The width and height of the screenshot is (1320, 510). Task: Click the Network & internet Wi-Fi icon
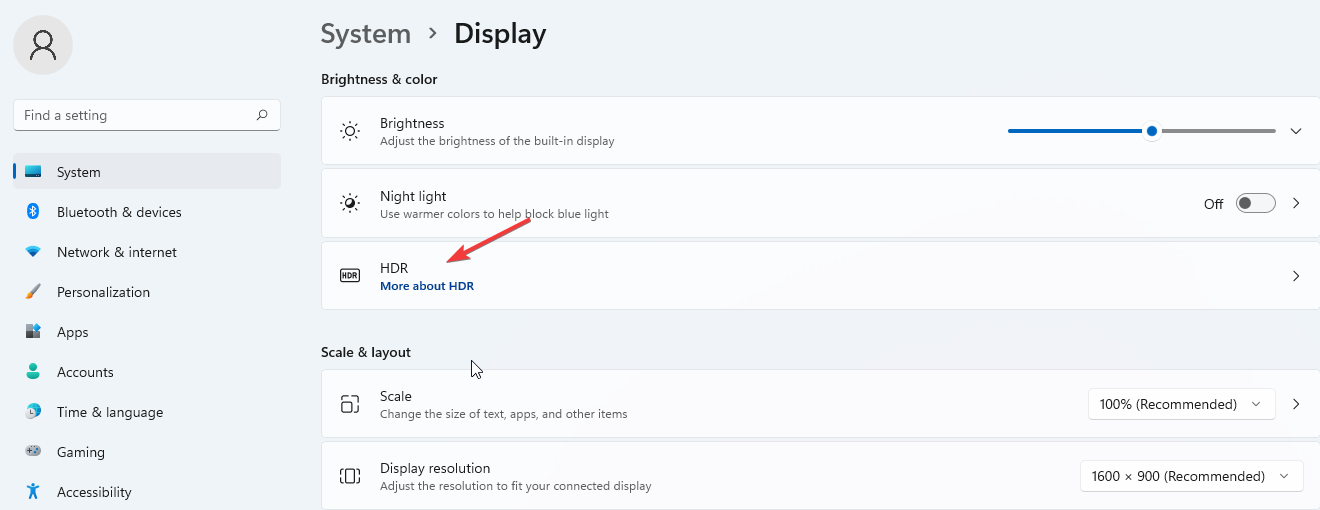[33, 252]
